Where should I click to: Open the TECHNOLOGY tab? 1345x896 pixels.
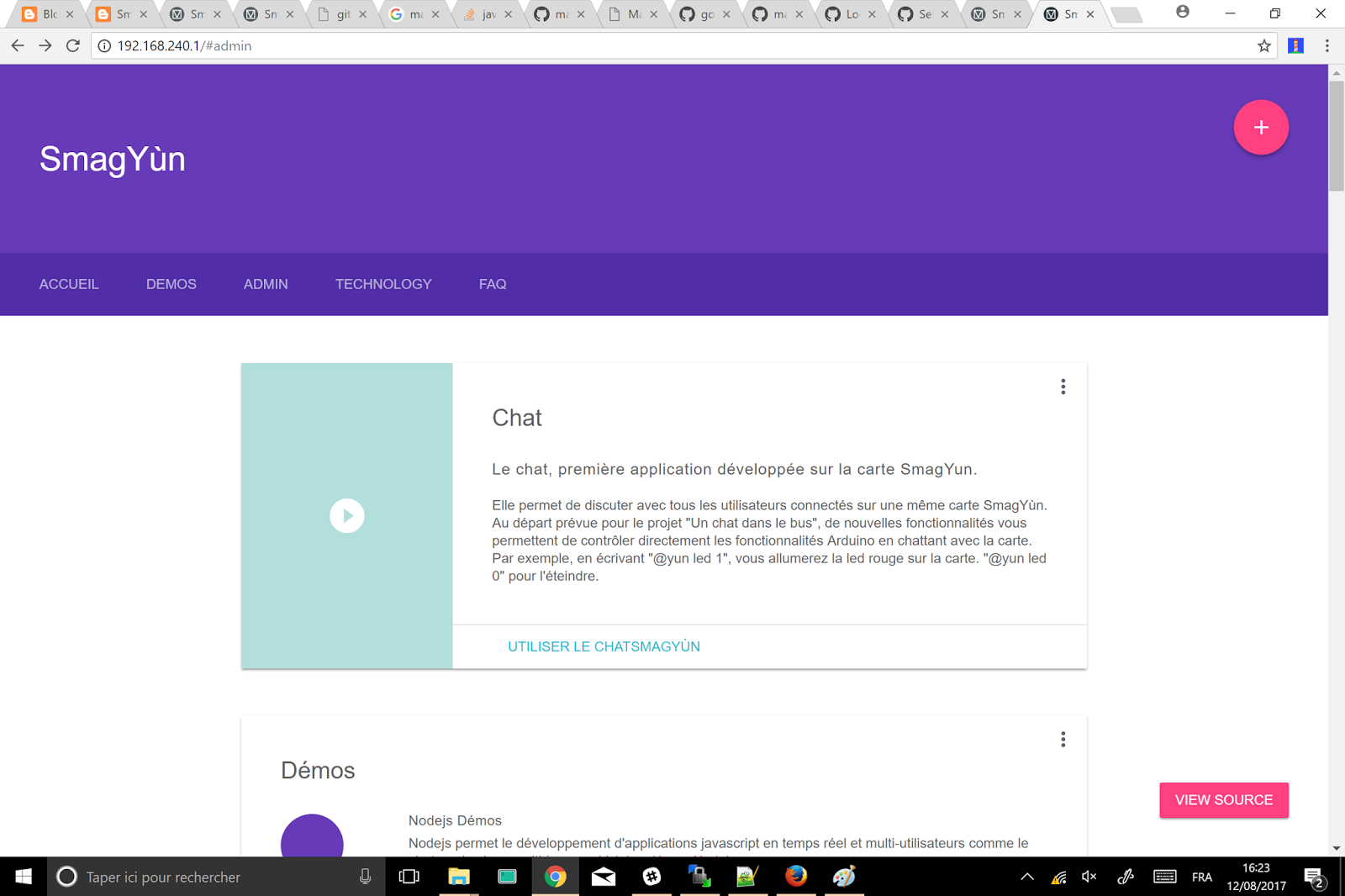pyautogui.click(x=383, y=284)
